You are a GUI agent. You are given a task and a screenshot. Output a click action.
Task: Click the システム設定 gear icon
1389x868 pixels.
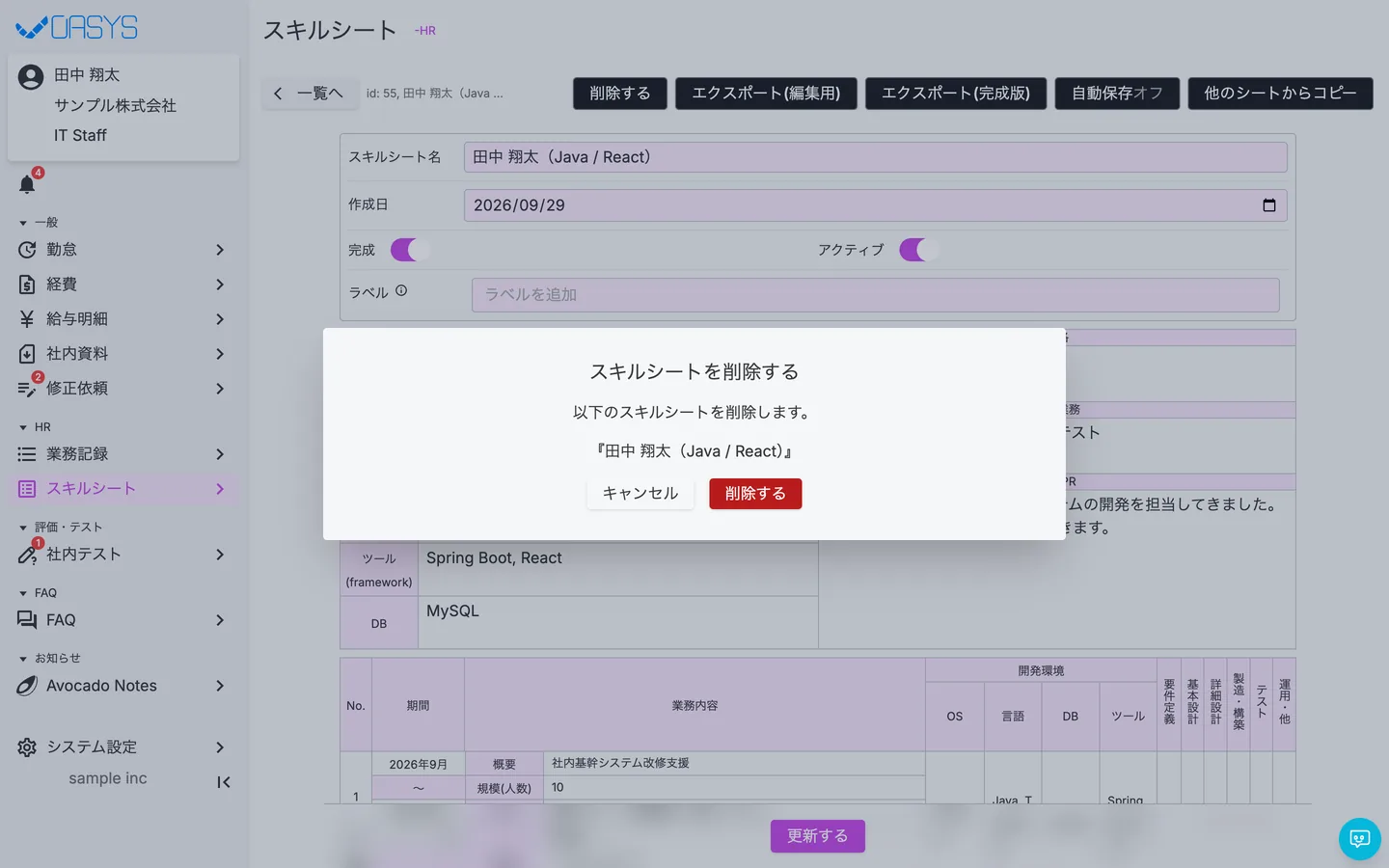27,747
